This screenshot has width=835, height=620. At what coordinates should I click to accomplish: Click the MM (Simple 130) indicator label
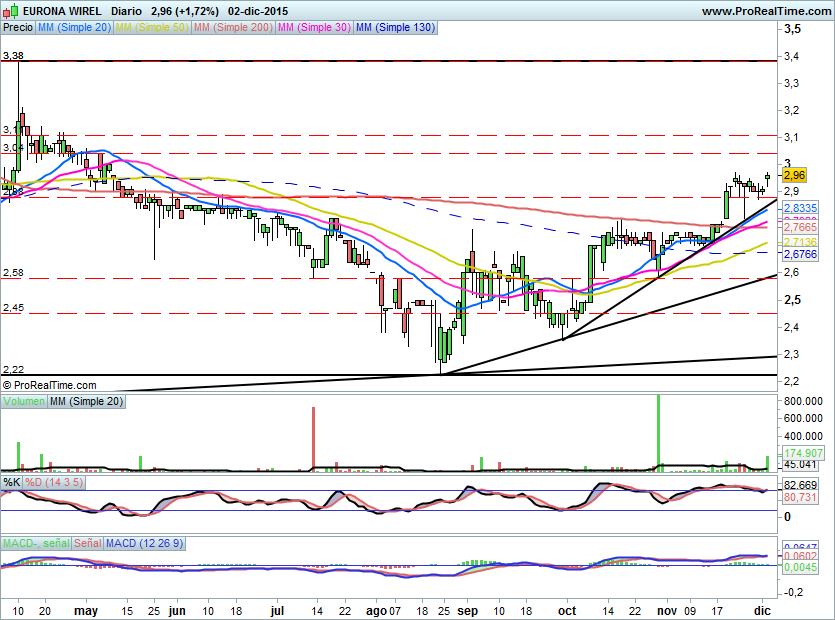point(395,28)
